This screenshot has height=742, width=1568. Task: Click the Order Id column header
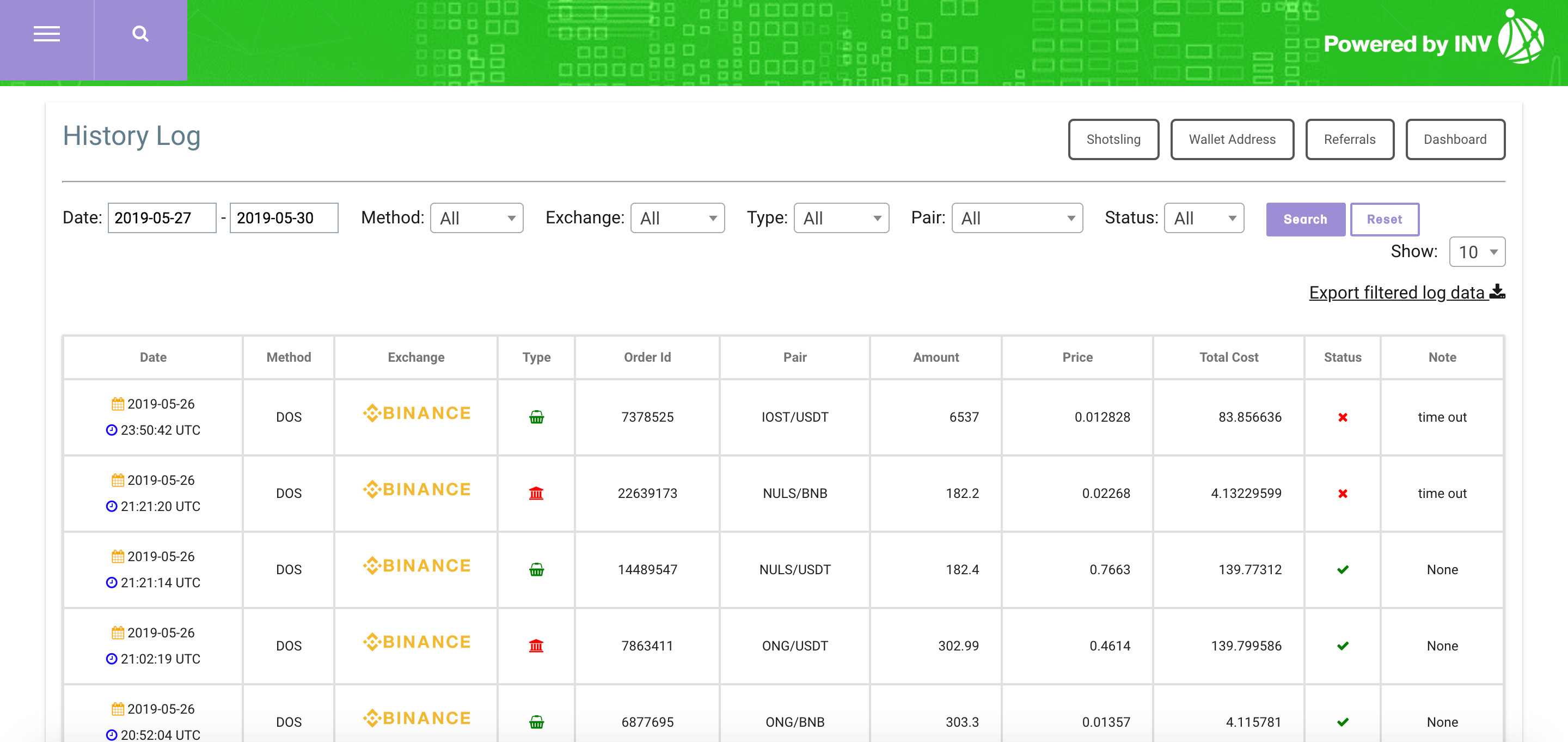648,357
